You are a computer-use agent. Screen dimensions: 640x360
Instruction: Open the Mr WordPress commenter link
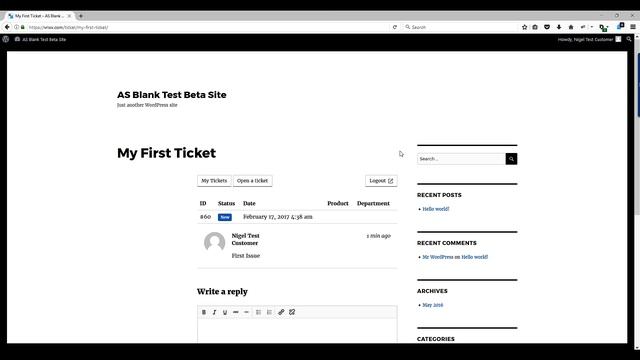click(x=438, y=257)
